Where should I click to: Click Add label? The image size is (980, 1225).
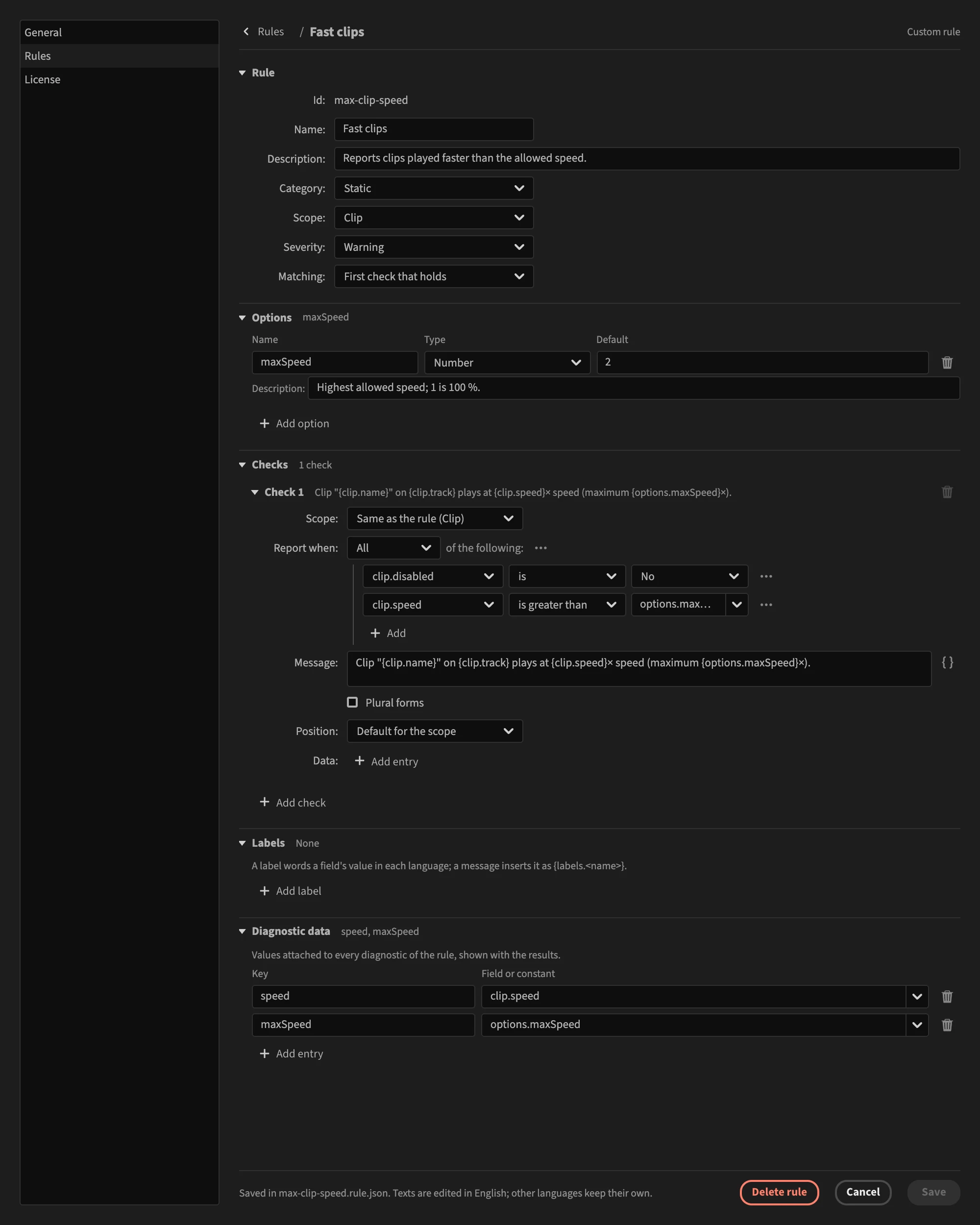coord(290,891)
